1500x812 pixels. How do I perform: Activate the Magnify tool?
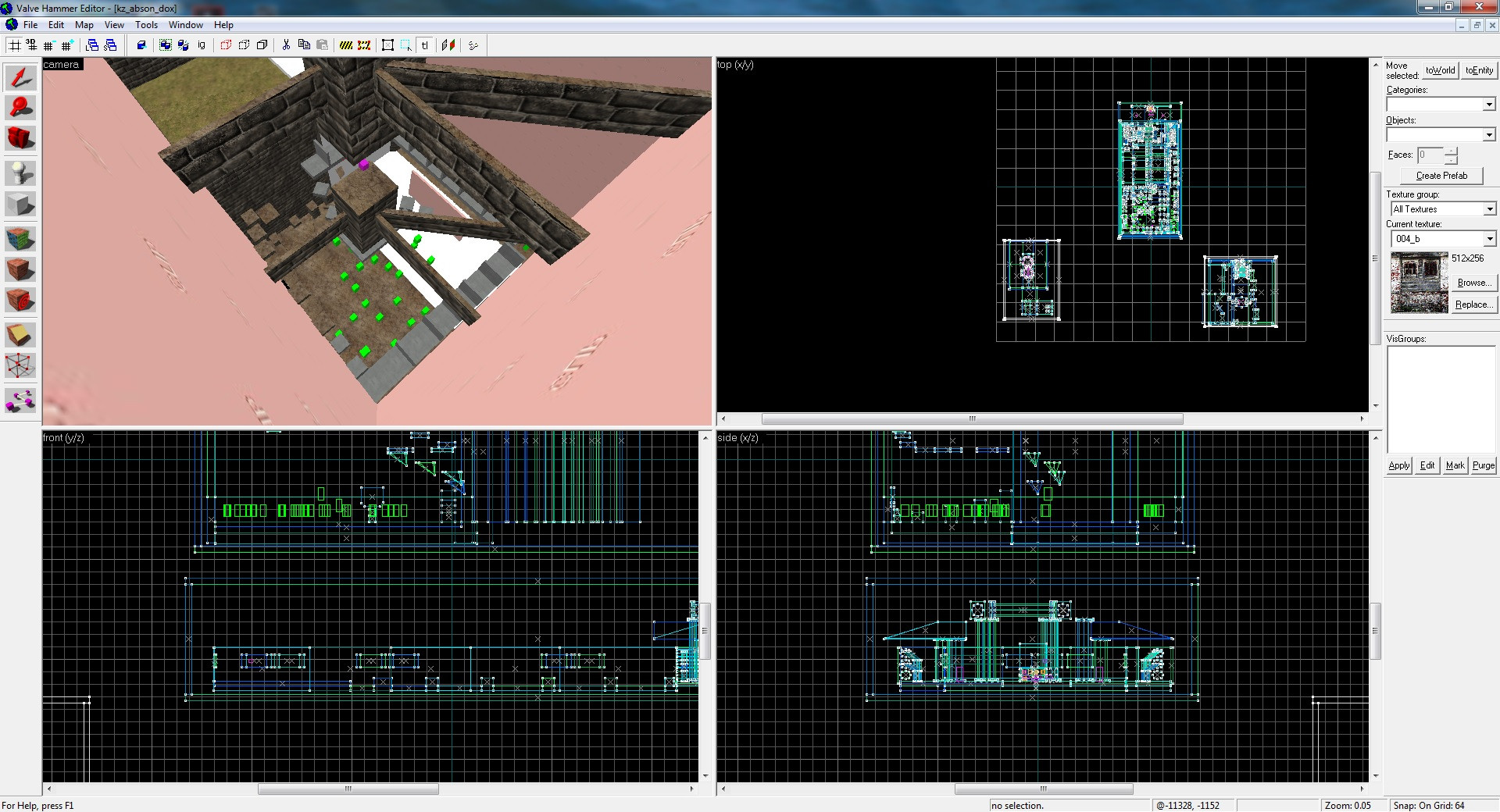(21, 107)
